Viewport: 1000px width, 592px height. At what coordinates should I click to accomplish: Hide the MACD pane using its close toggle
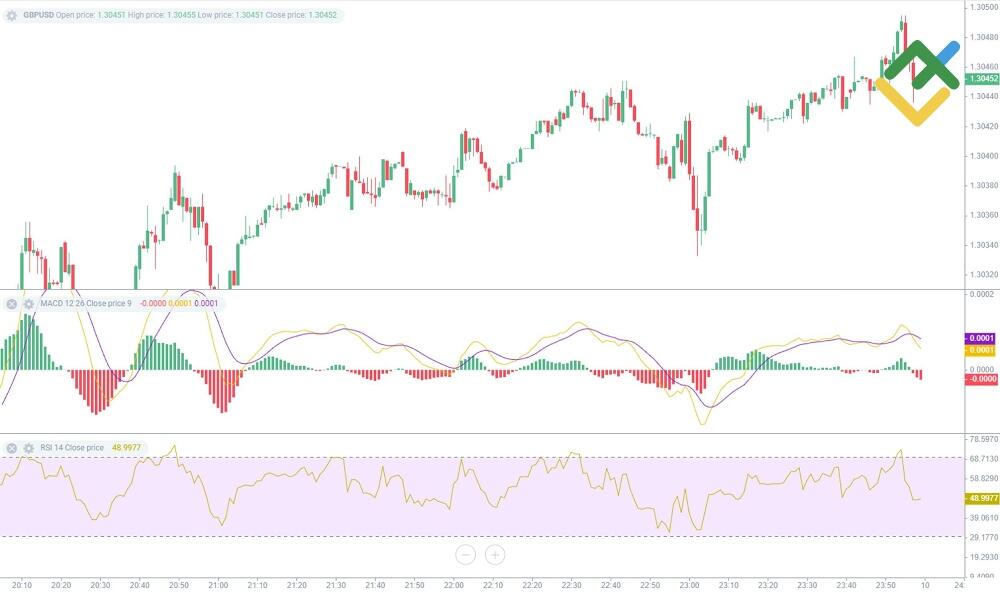click(11, 303)
